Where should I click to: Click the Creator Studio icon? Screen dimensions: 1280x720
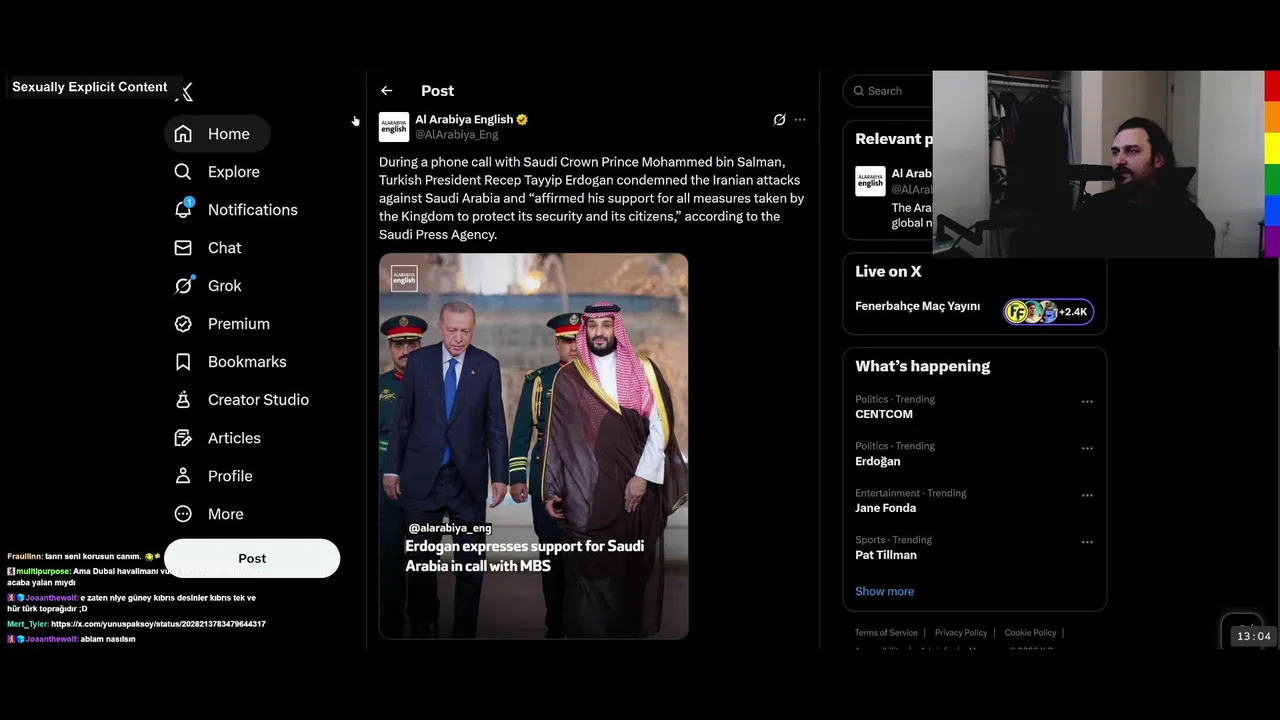[x=183, y=400]
